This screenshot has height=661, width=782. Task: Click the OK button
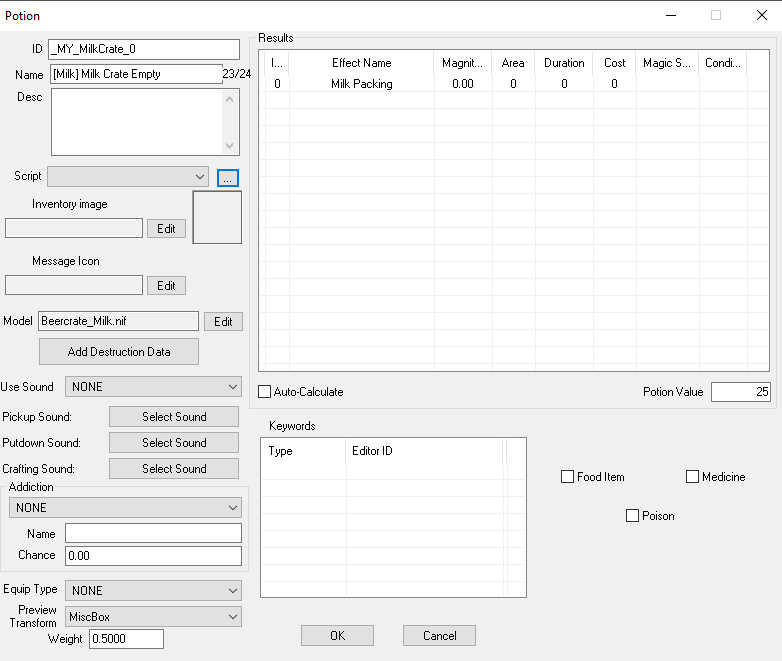click(337, 636)
